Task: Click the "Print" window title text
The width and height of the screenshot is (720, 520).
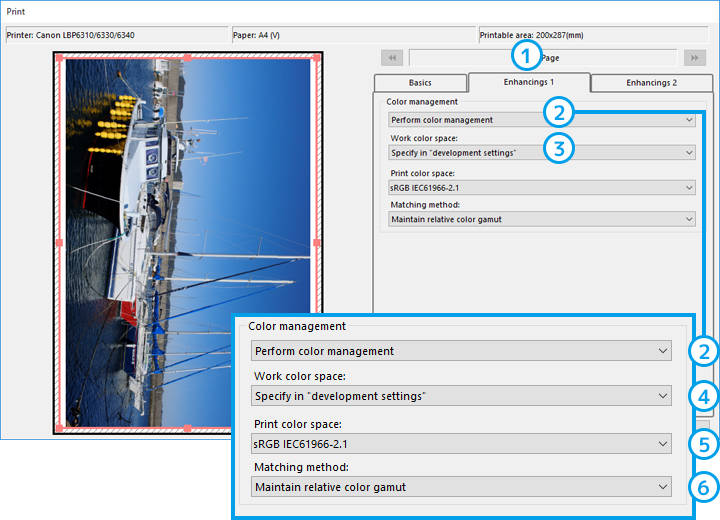Action: pos(16,11)
